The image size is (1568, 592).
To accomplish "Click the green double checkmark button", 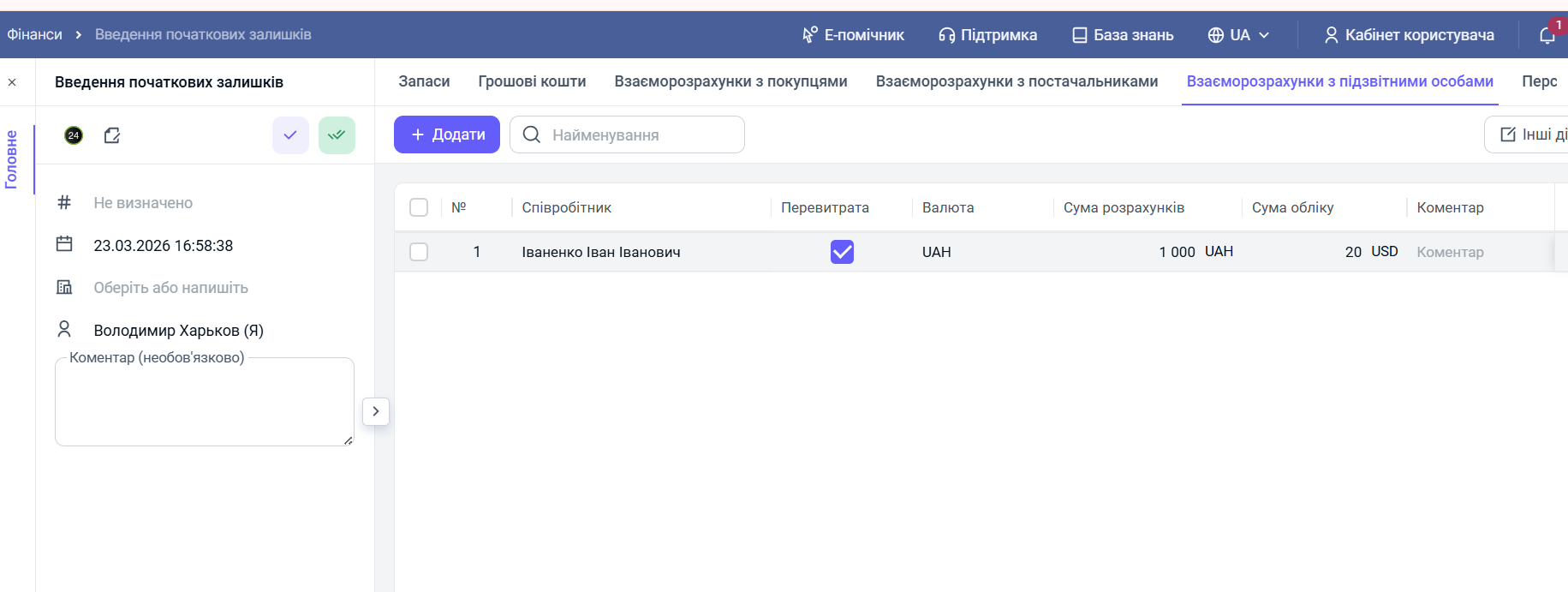I will tap(337, 135).
